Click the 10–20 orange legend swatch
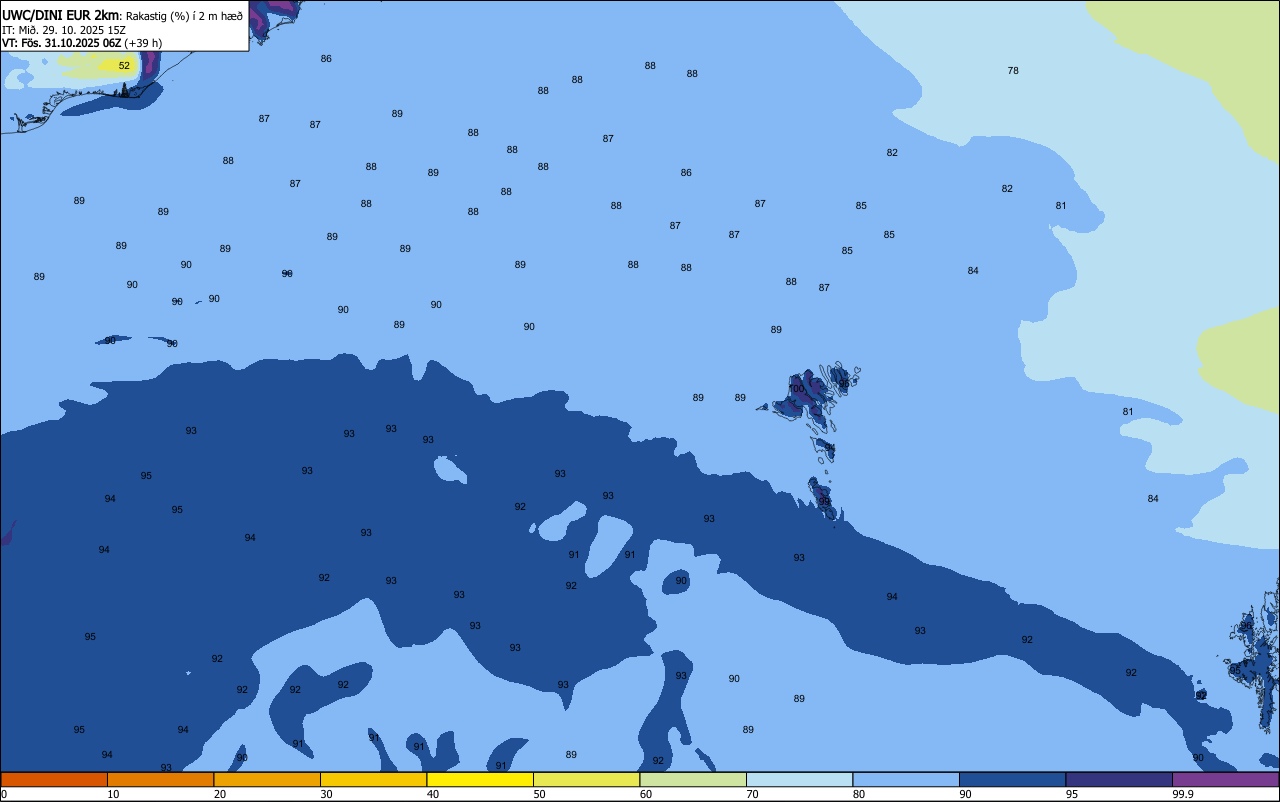This screenshot has height=802, width=1280. pos(160,779)
